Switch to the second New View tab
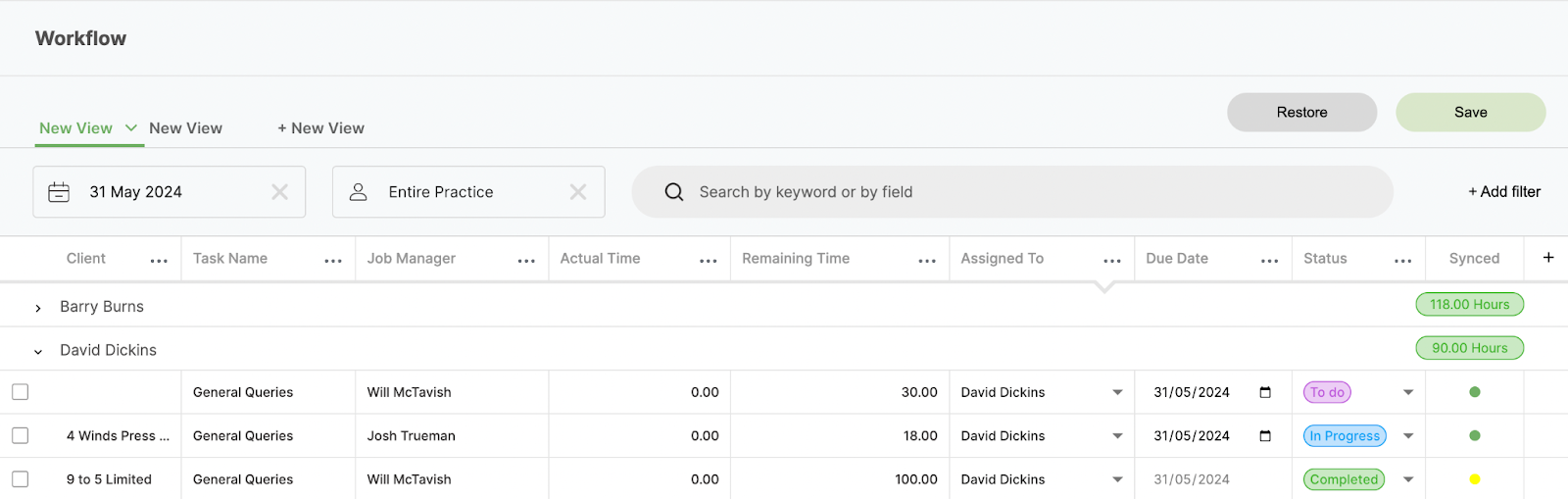 pyautogui.click(x=185, y=128)
